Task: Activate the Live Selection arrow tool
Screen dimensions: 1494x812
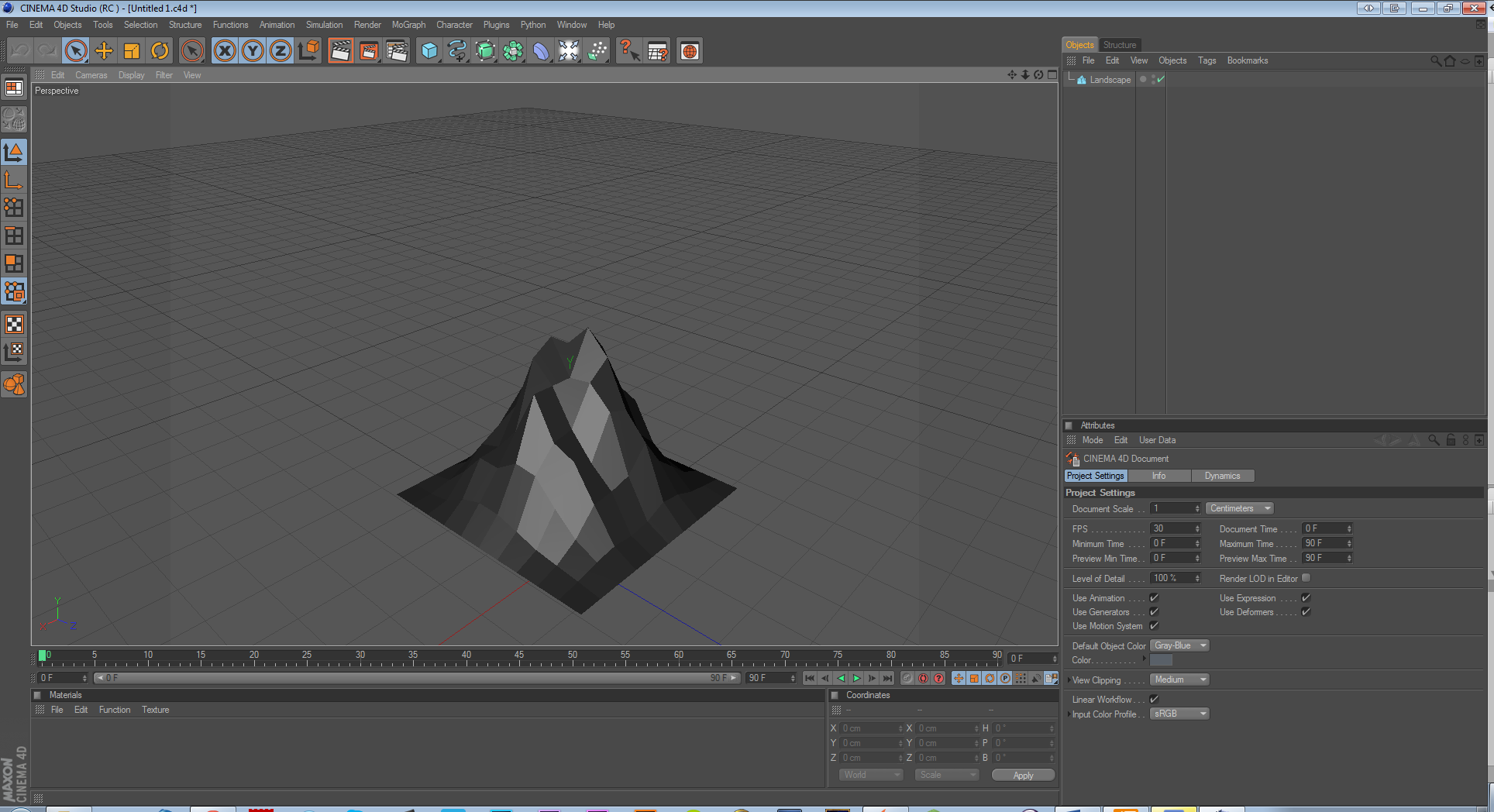Action: point(76,51)
